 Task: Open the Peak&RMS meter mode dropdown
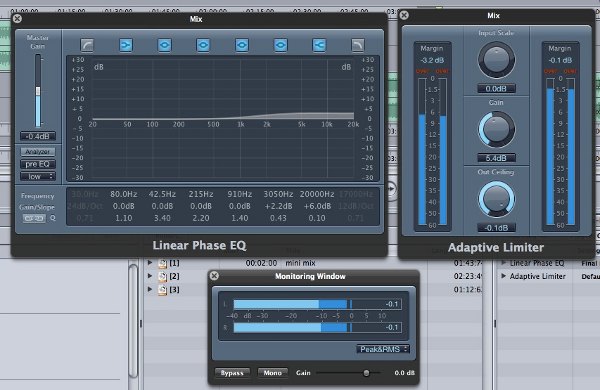(383, 349)
